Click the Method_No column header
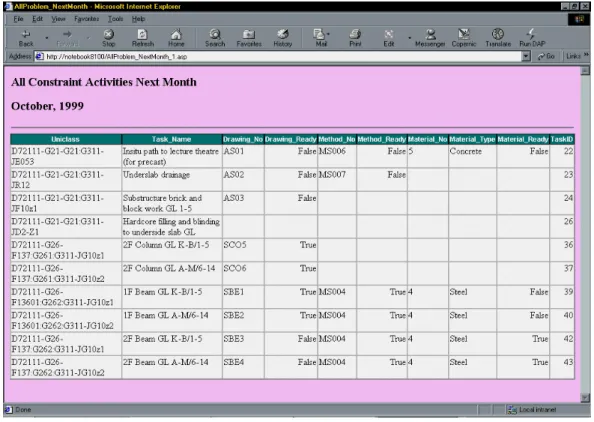Viewport: 594px width, 422px height. [336, 139]
